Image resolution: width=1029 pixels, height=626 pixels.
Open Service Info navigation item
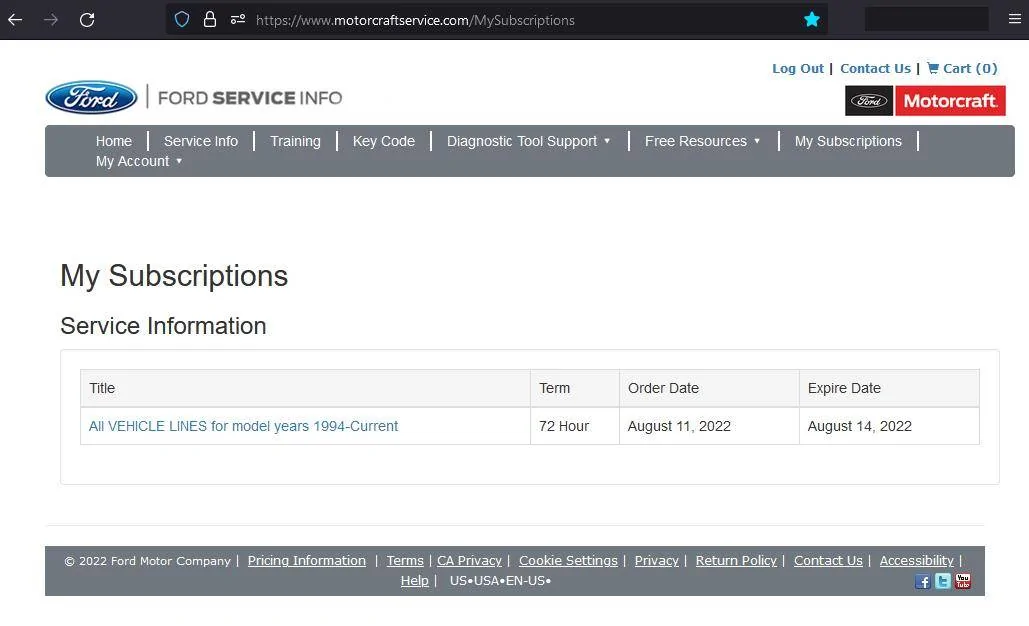201,141
